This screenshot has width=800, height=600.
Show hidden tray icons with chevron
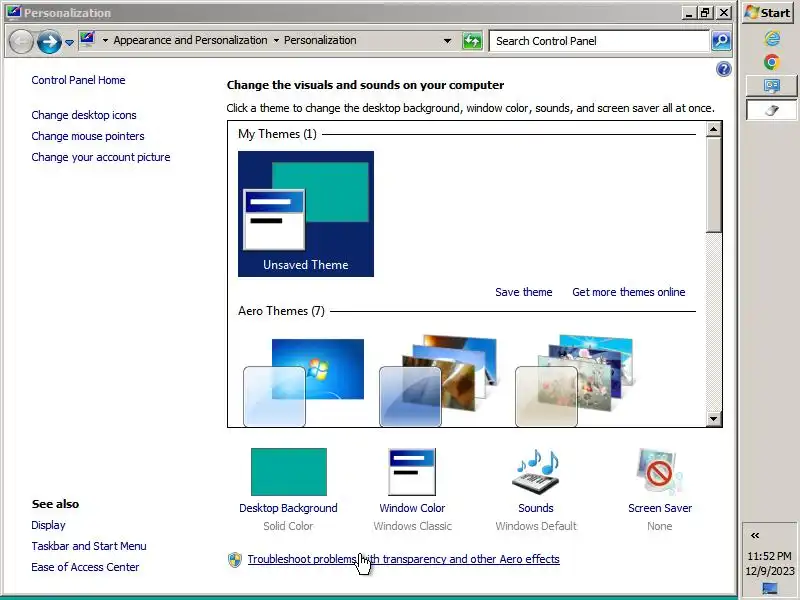tap(755, 535)
